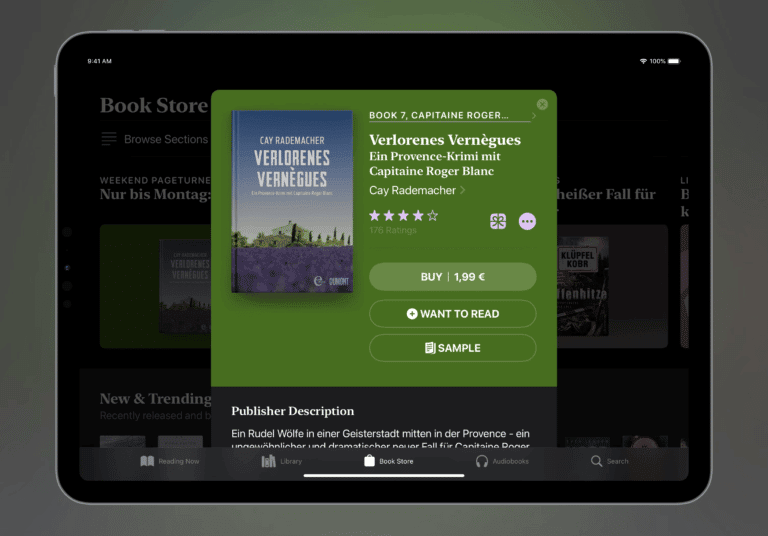The height and width of the screenshot is (536, 768).
Task: Select the Publisher Description heading
Action: (x=292, y=411)
